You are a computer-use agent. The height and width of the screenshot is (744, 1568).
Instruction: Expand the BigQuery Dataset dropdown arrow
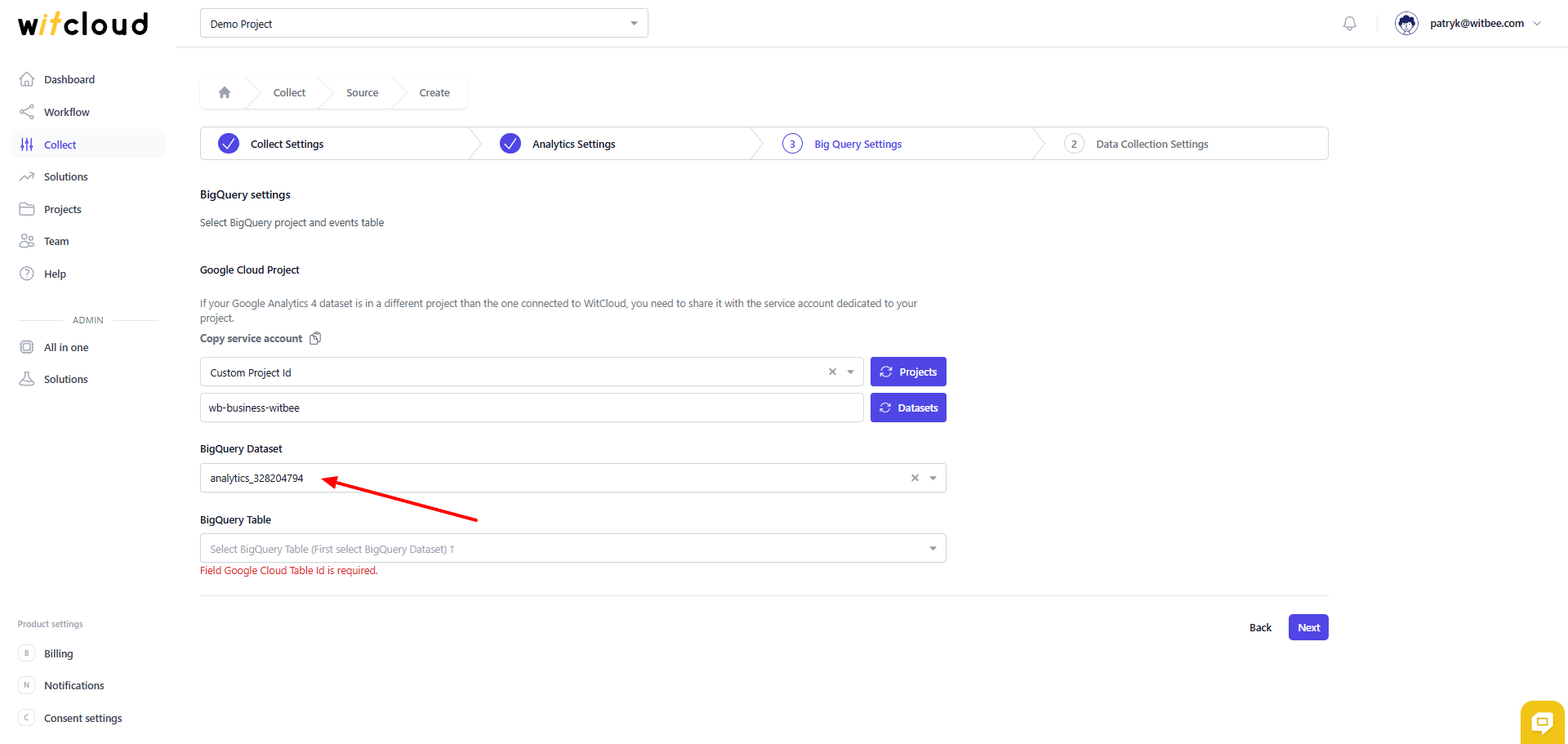click(x=933, y=478)
